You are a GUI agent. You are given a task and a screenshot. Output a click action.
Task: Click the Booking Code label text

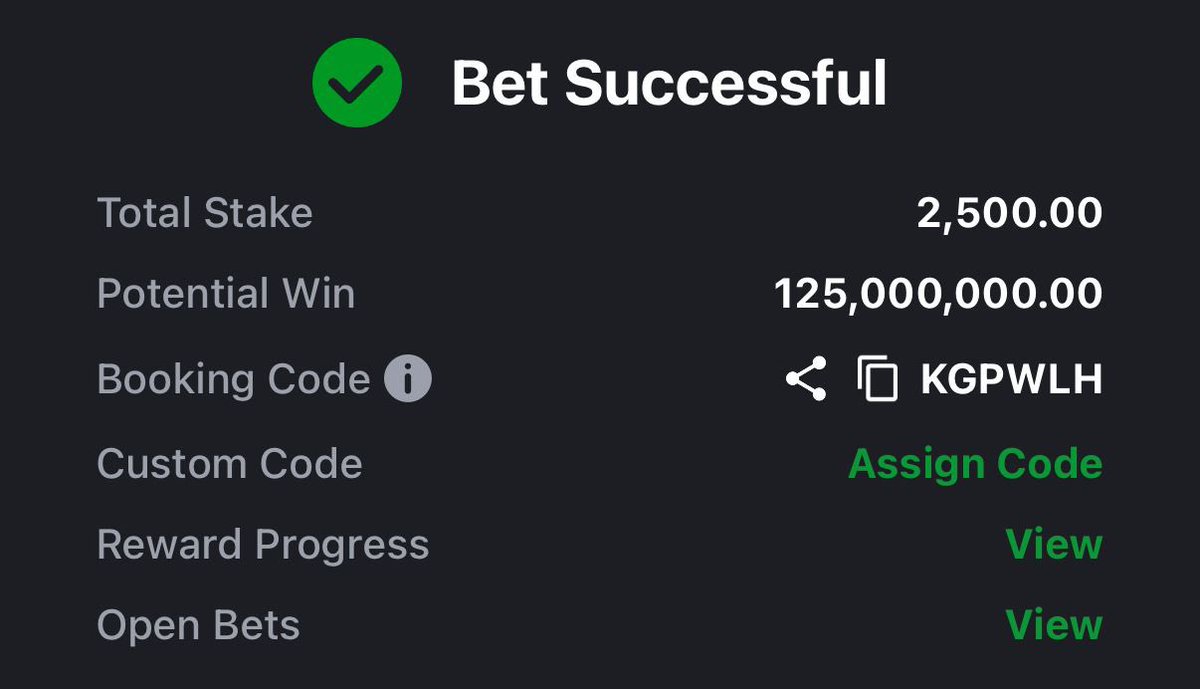[233, 380]
